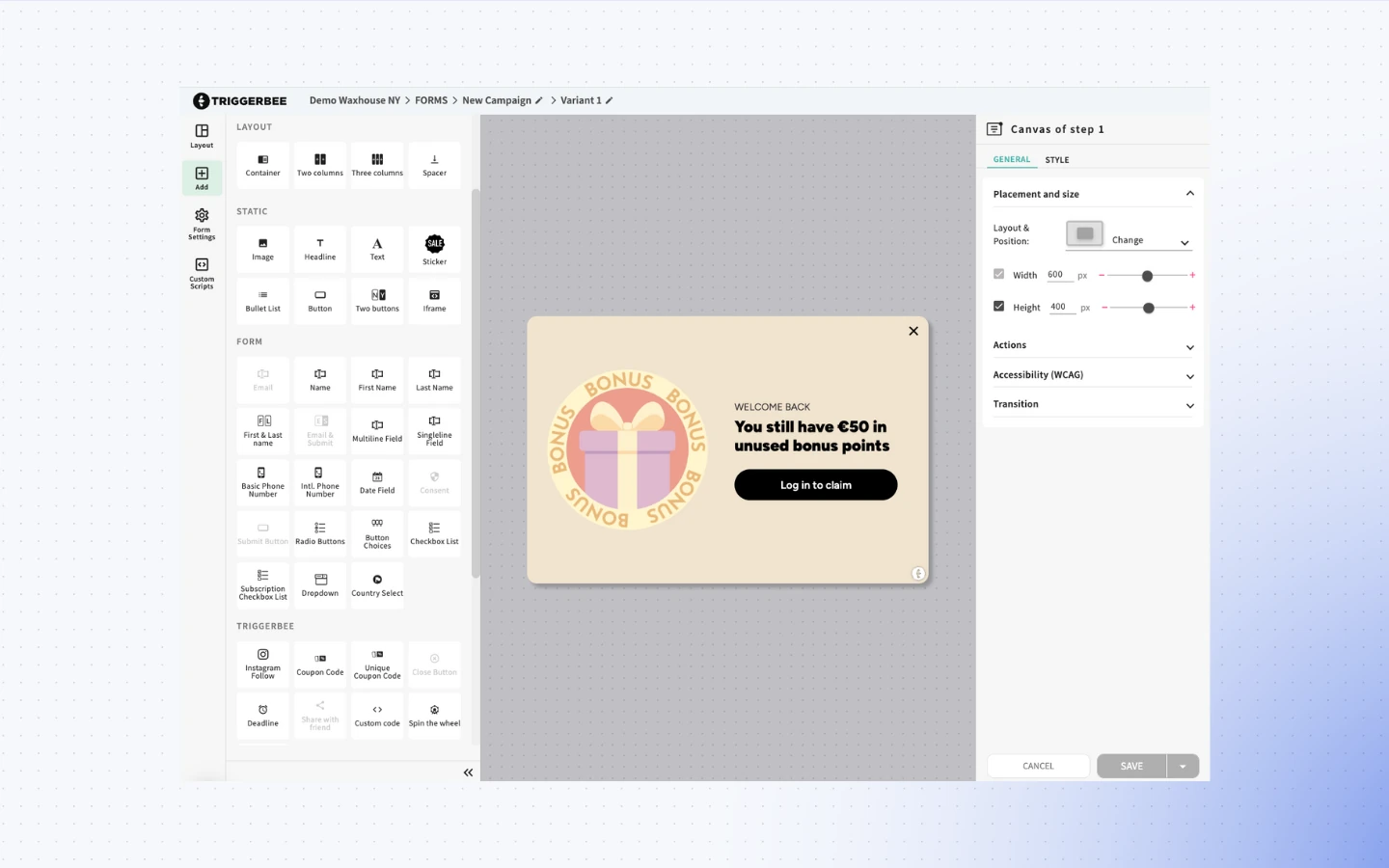Add a Sticker element
The width and height of the screenshot is (1389, 868).
click(x=434, y=250)
